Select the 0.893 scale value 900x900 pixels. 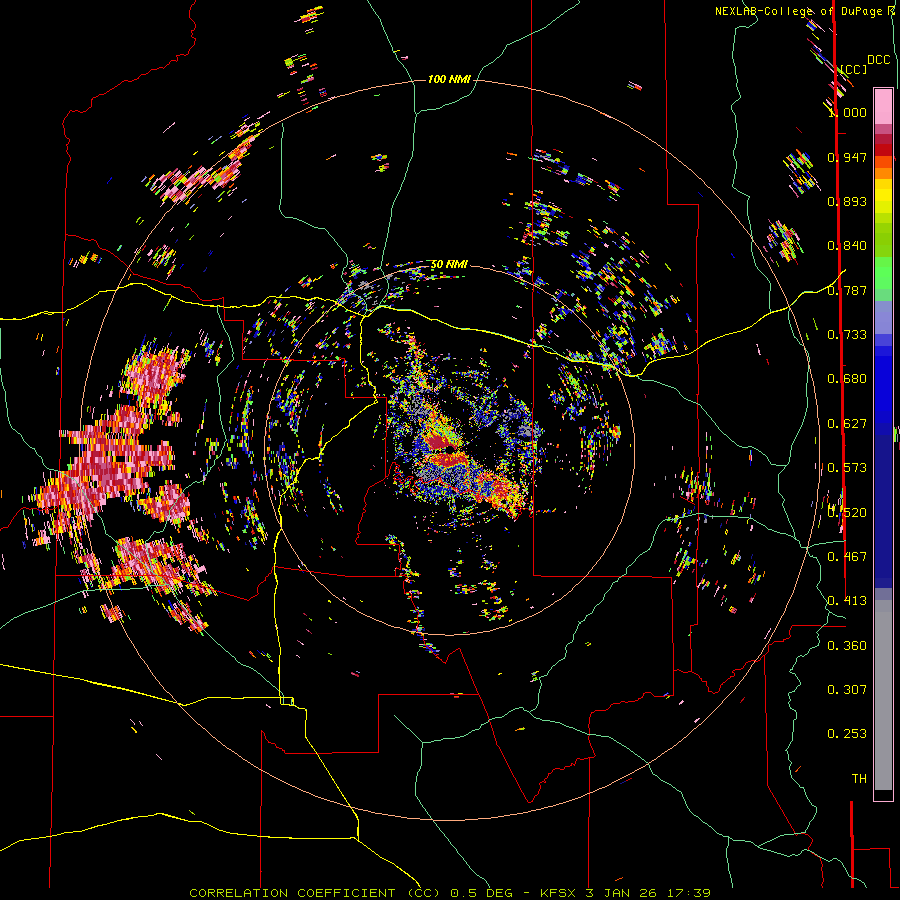tap(847, 201)
